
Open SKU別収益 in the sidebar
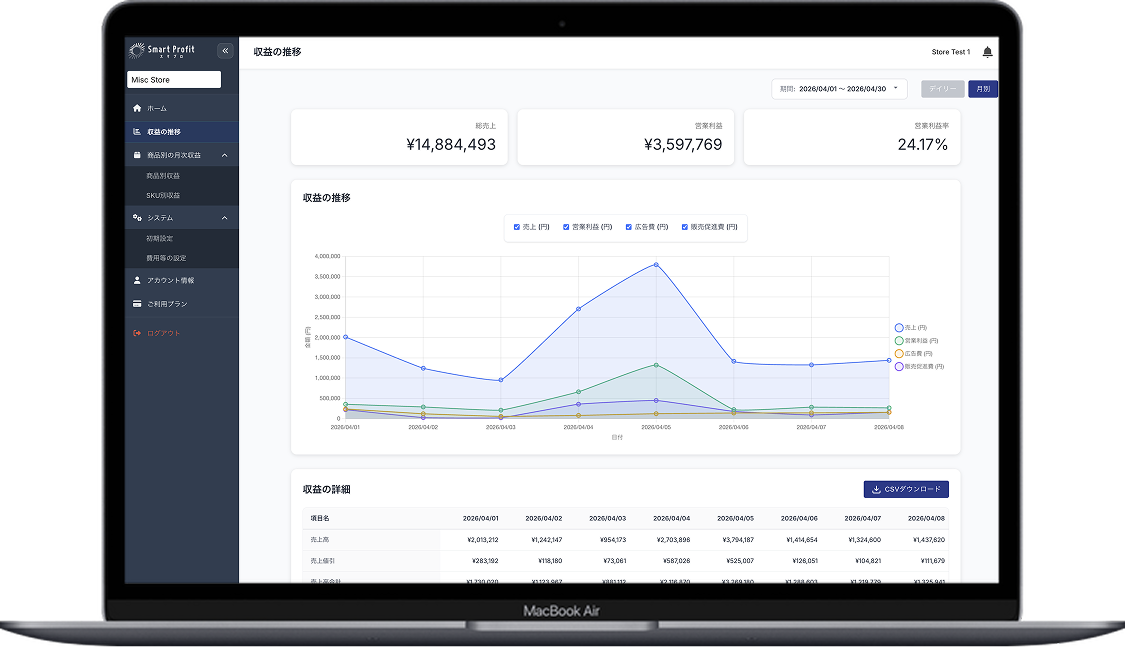point(162,194)
